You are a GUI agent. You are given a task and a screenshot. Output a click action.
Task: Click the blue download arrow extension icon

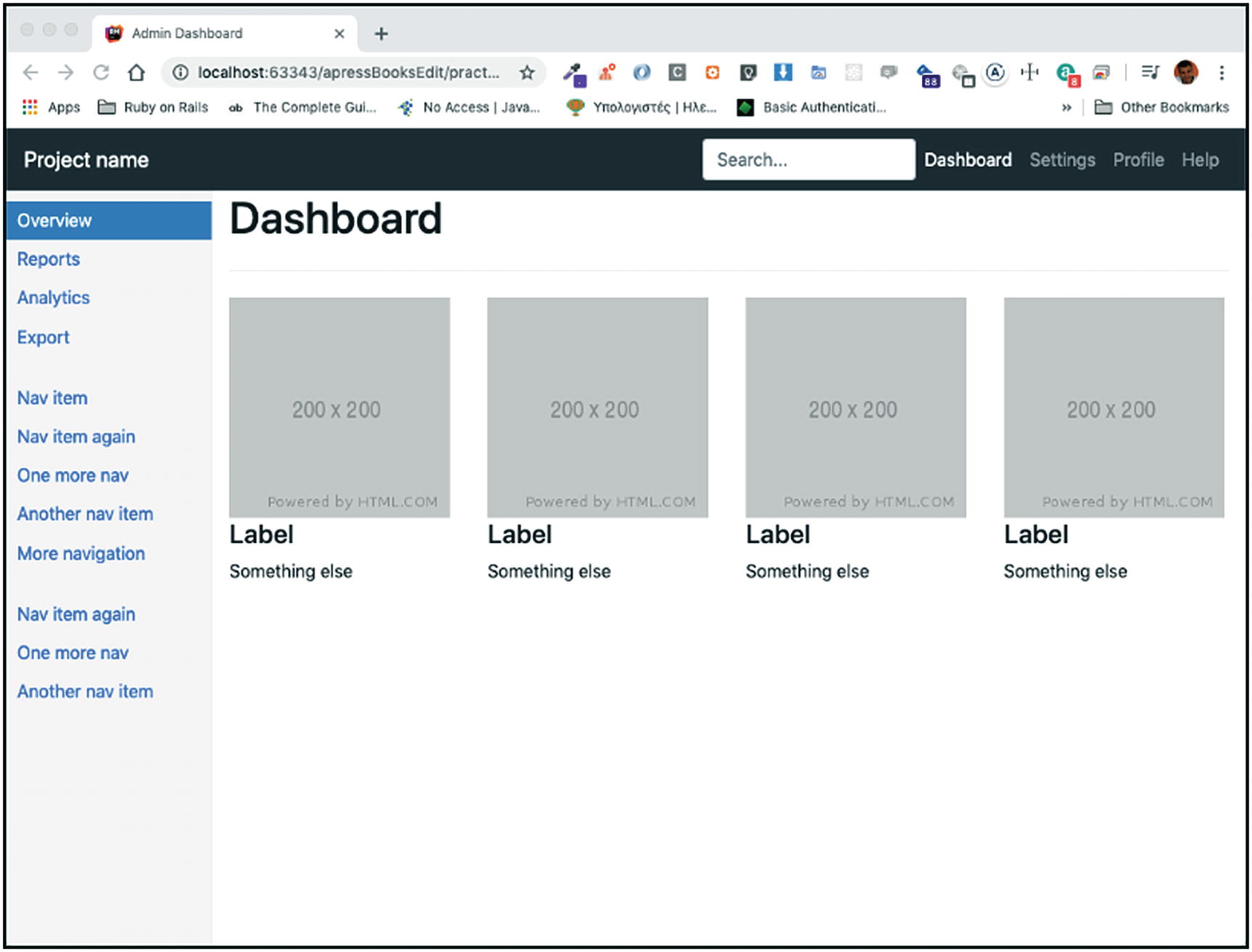[782, 73]
